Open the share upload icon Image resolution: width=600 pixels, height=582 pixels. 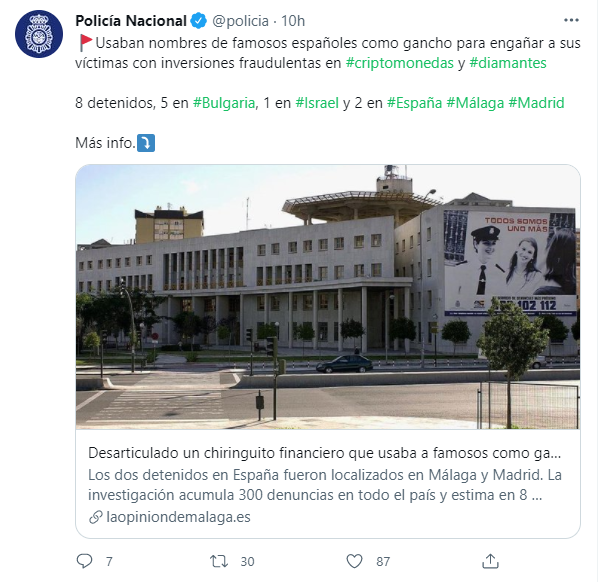pos(490,561)
